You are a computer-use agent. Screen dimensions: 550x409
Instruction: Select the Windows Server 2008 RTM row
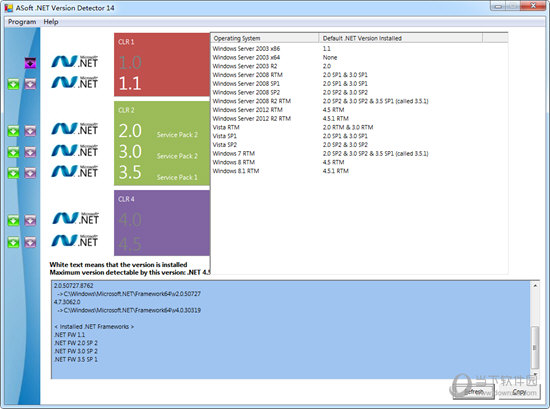pyautogui.click(x=359, y=75)
